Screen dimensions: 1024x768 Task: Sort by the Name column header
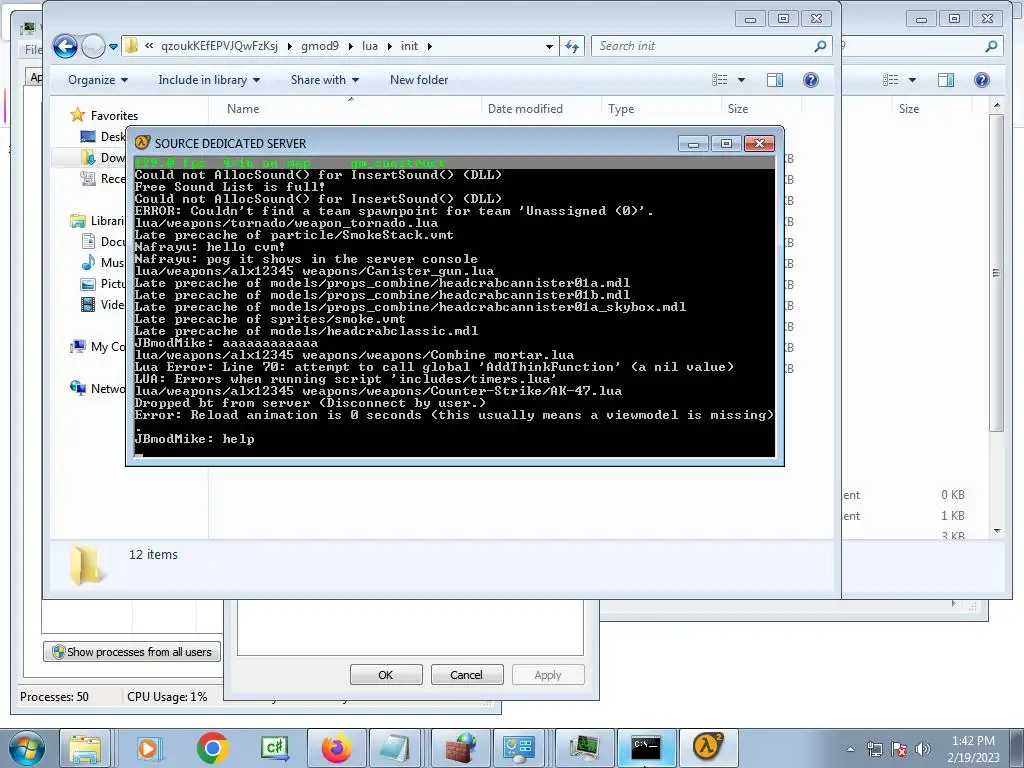coord(243,109)
